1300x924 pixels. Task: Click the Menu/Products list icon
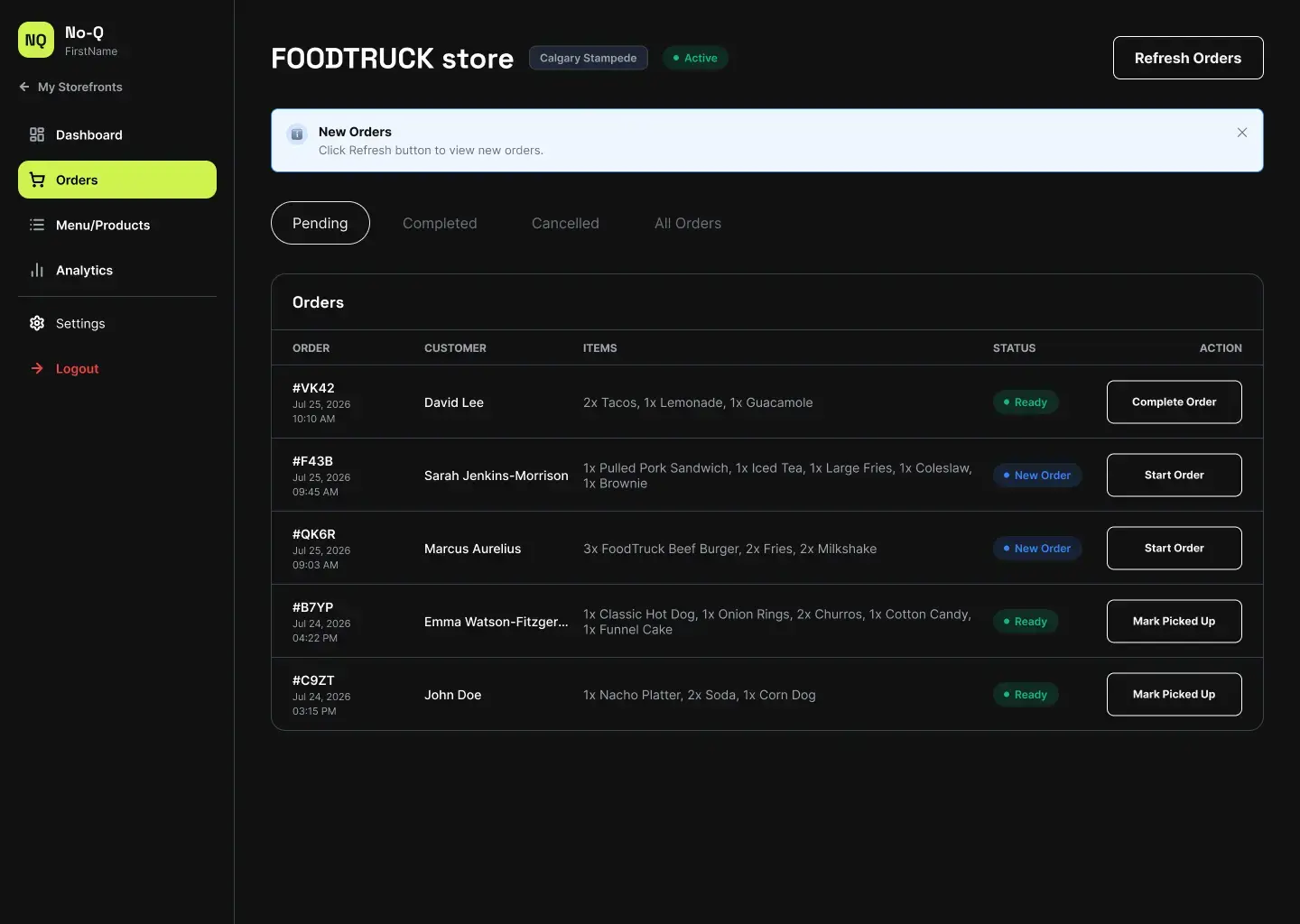point(37,225)
